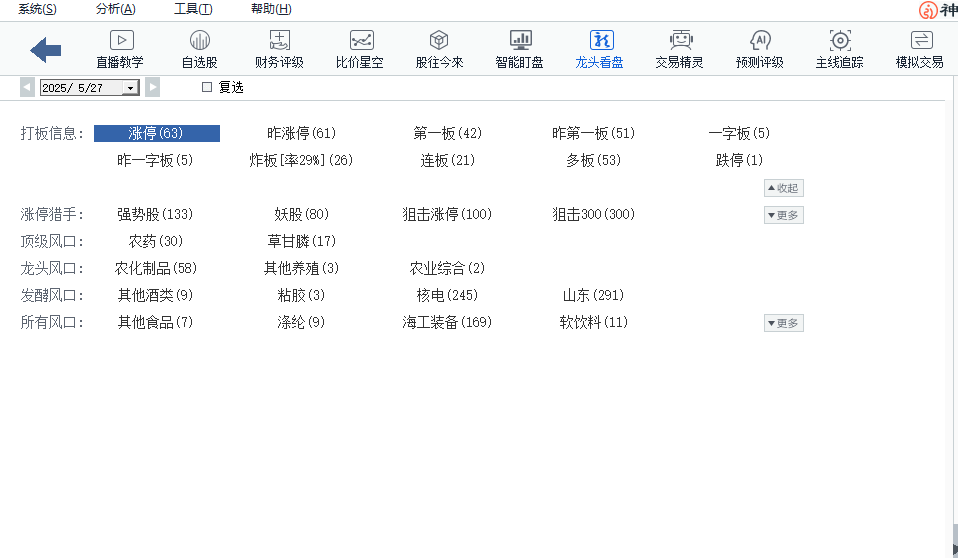This screenshot has width=958, height=558.
Task: Open 智能盯盘 smart monitoring icon
Action: pos(520,41)
